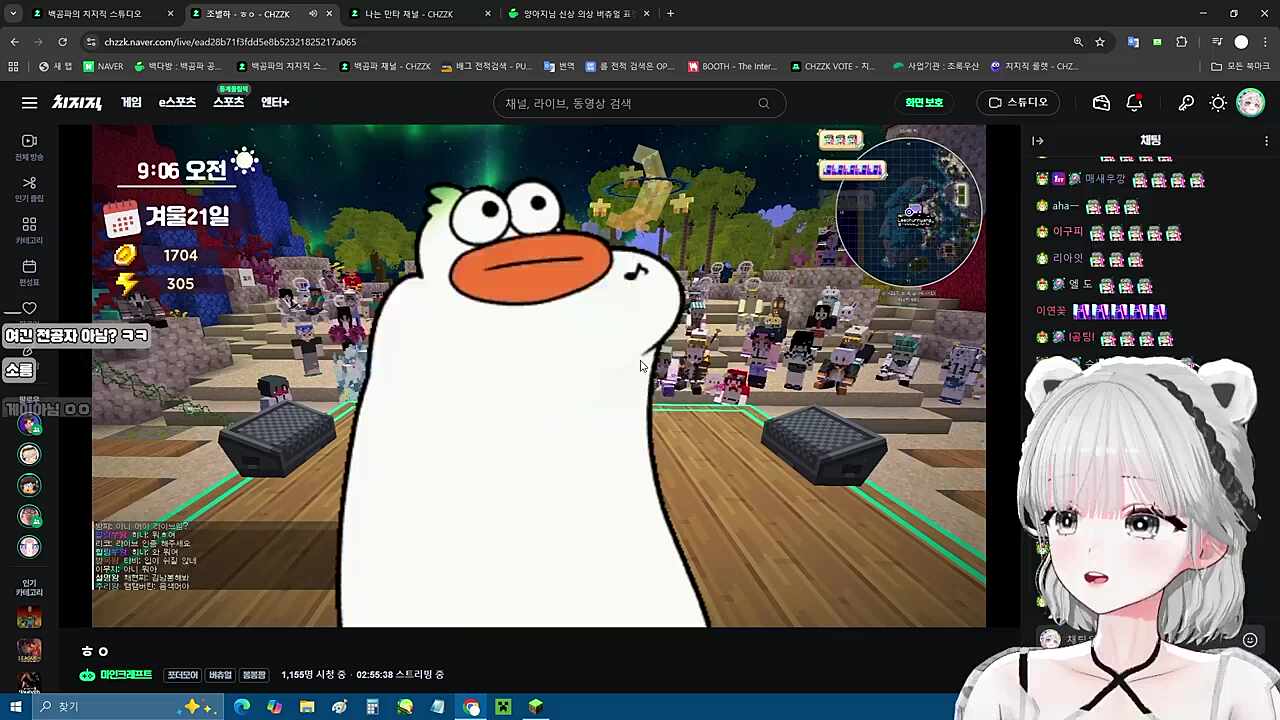Open the hamburger sidebar menu
Viewport: 1280px width, 720px height.
(x=29, y=103)
